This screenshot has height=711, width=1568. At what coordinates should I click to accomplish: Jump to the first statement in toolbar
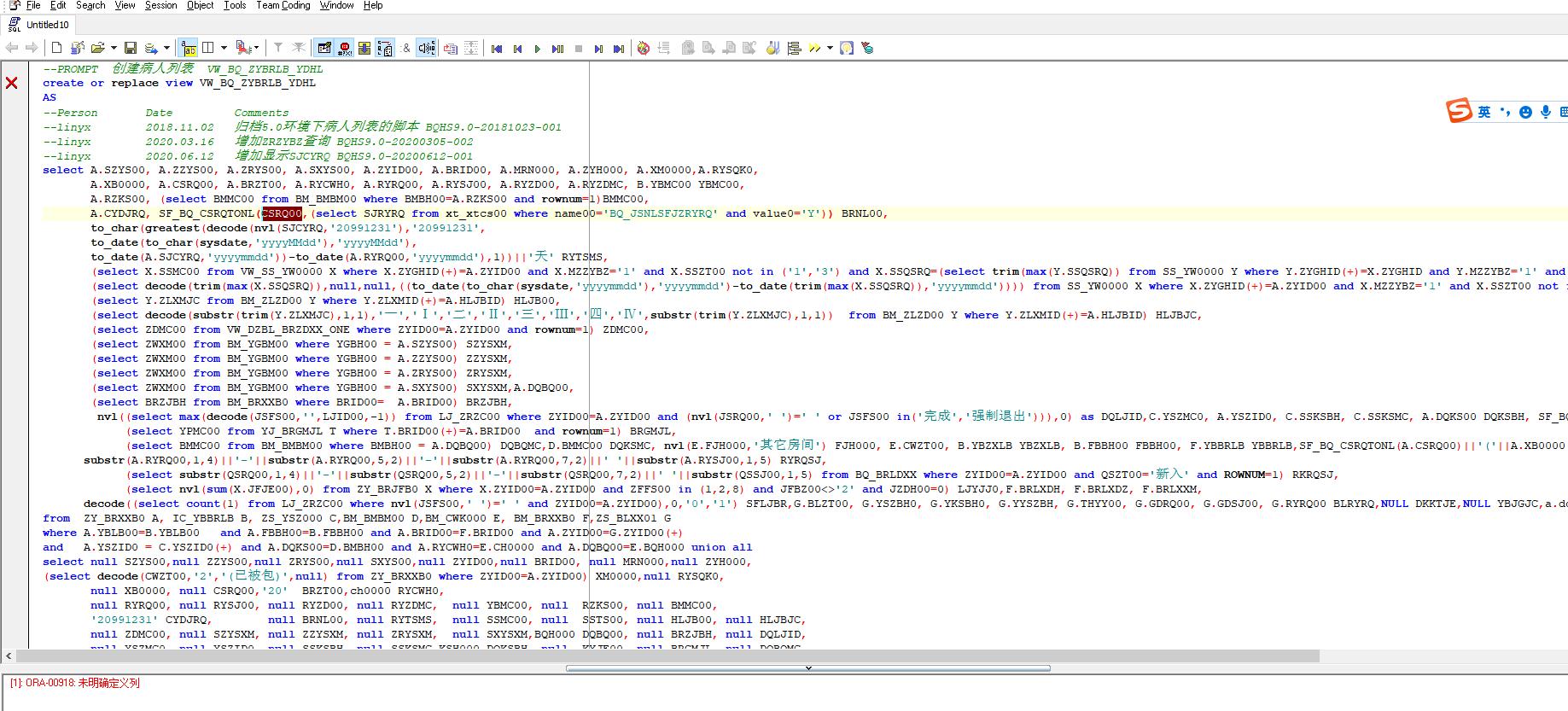click(x=497, y=49)
